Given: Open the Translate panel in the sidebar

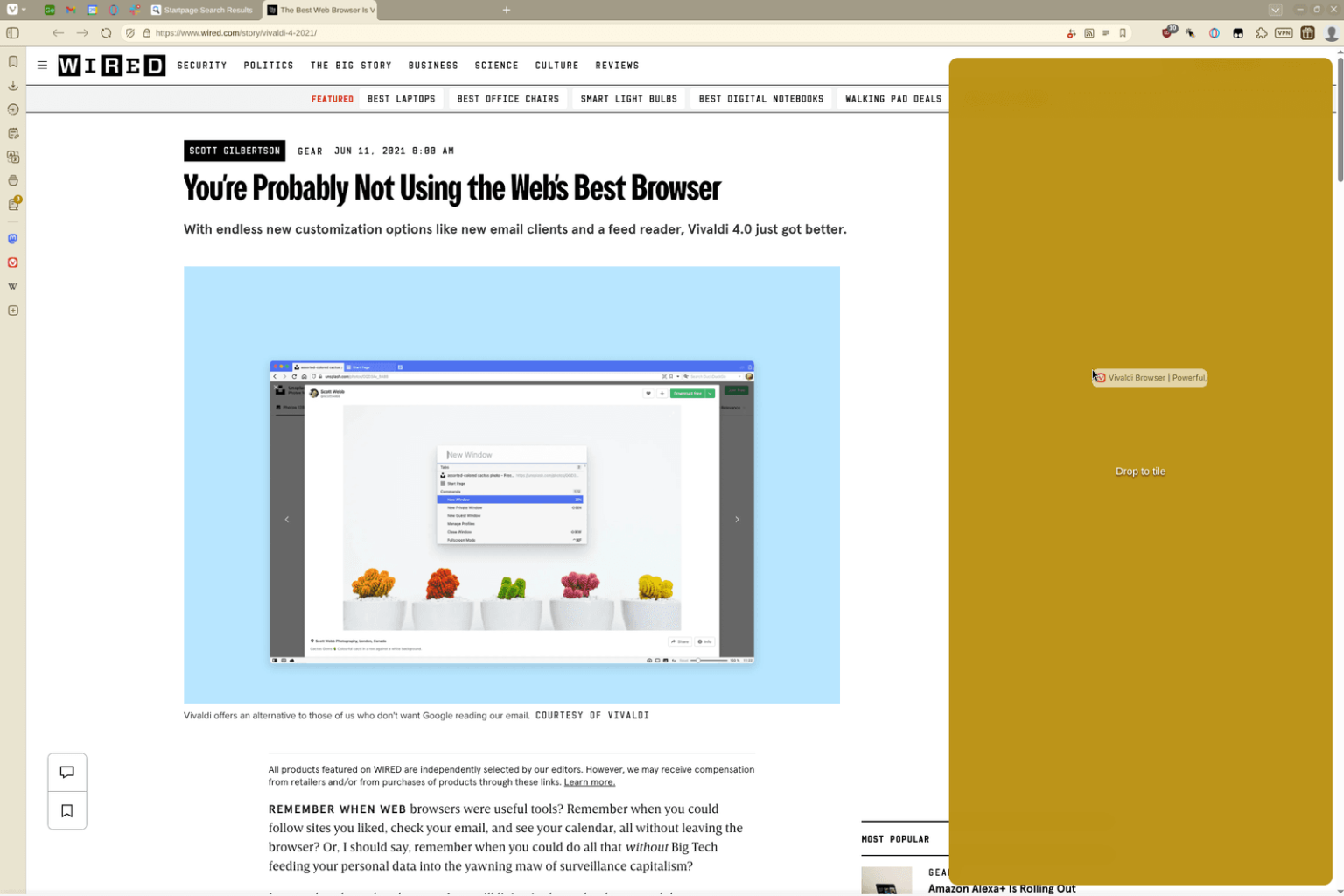Looking at the screenshot, I should click(x=13, y=157).
